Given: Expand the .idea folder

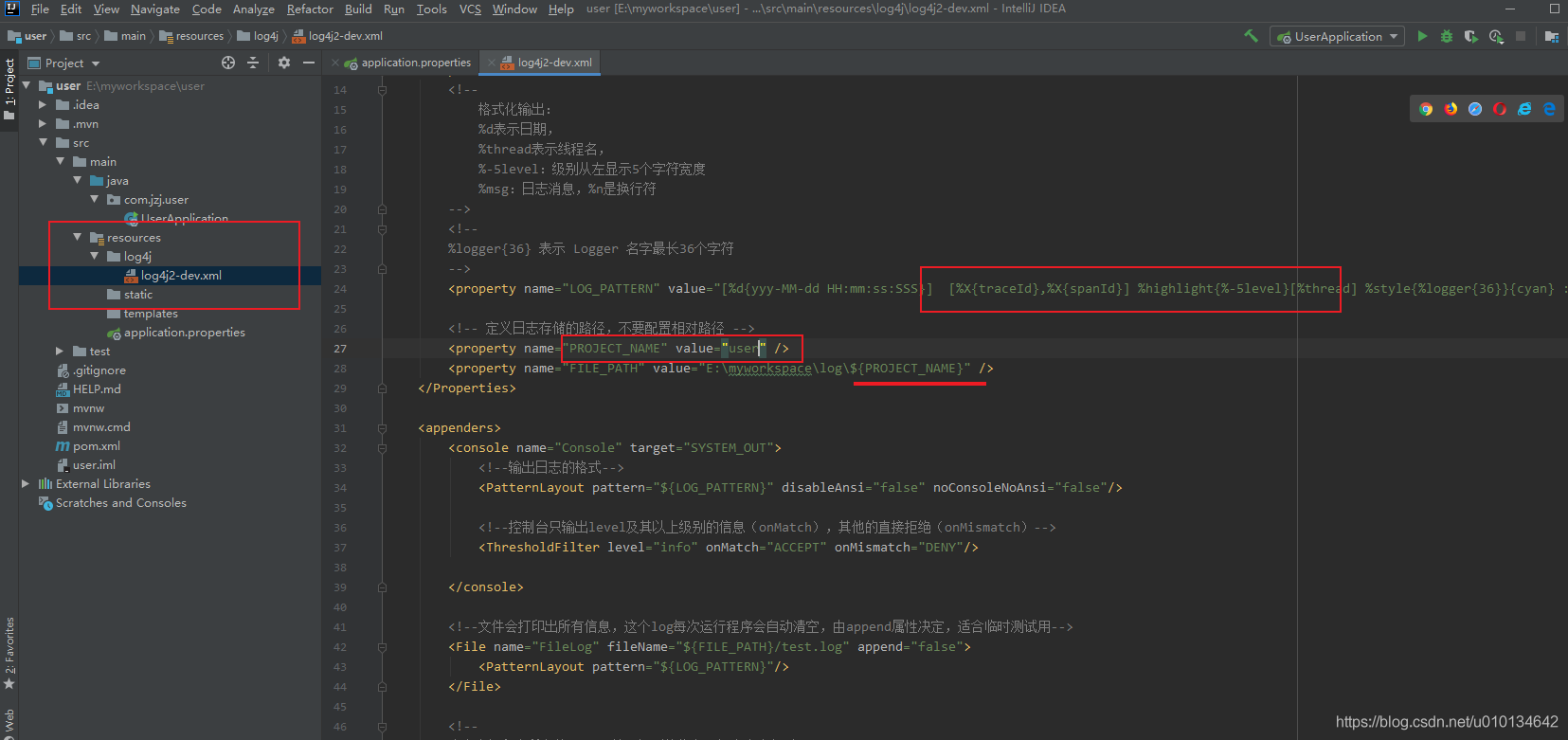Looking at the screenshot, I should pyautogui.click(x=43, y=104).
